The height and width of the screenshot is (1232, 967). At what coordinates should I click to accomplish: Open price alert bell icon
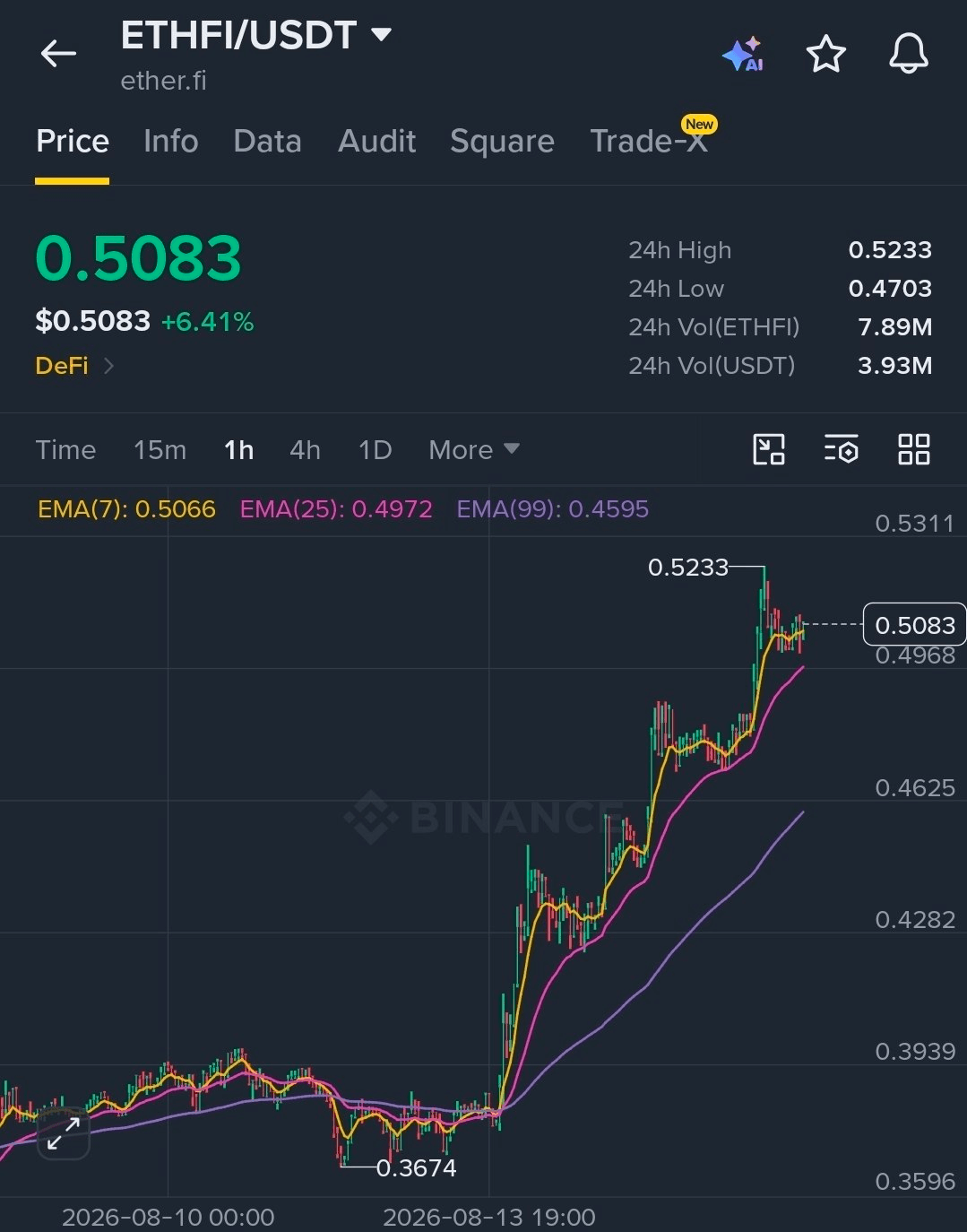point(908,54)
